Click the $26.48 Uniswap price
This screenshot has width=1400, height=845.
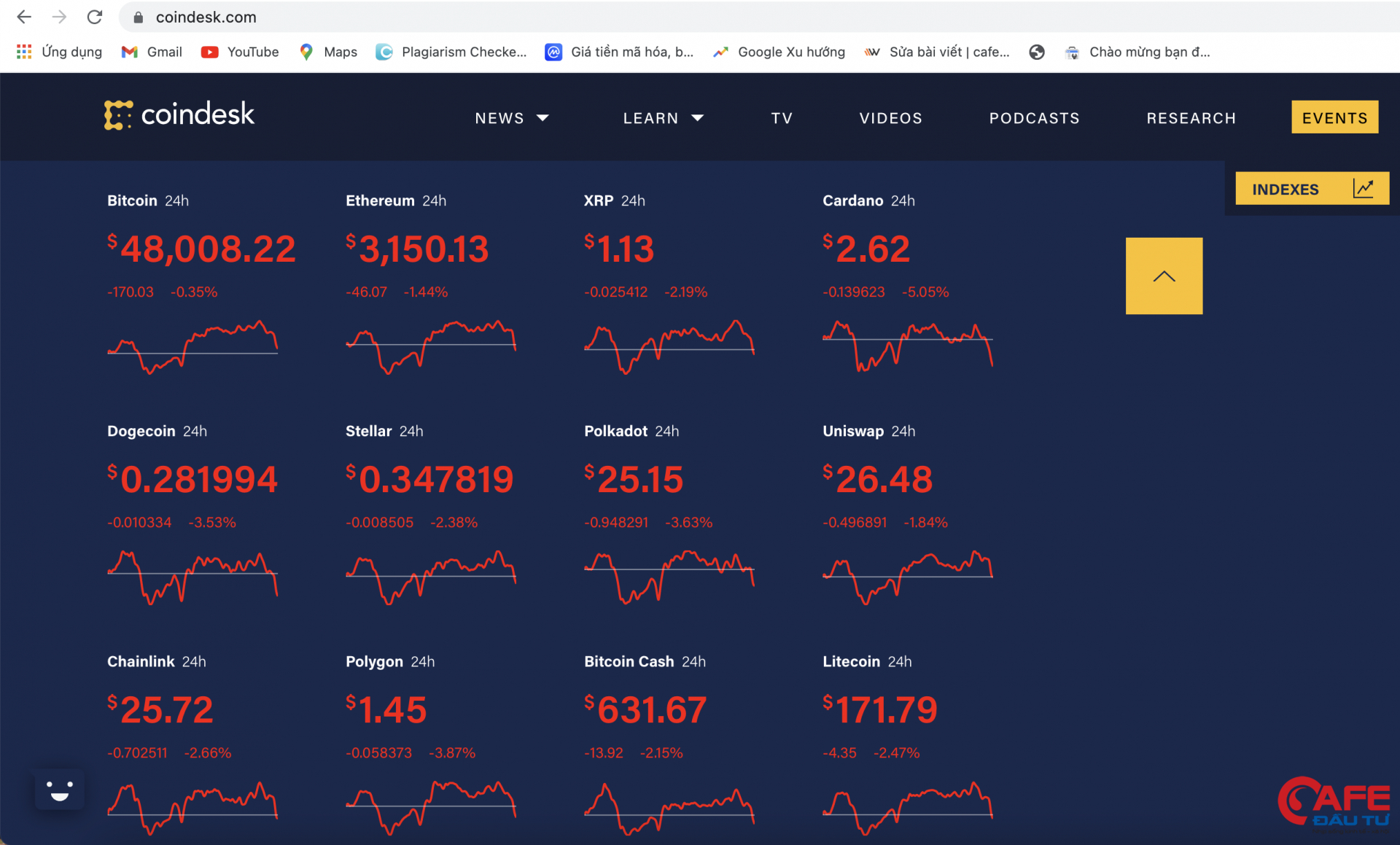coord(878,479)
